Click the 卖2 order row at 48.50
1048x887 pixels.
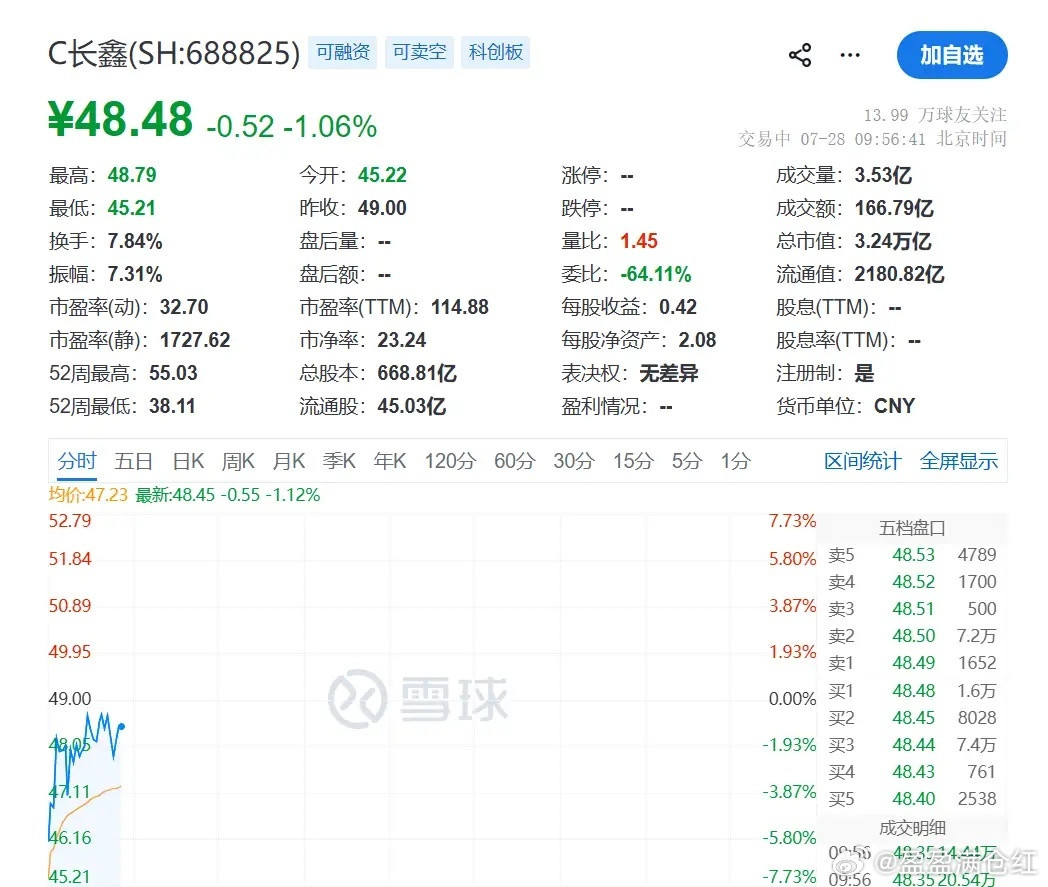(x=912, y=636)
